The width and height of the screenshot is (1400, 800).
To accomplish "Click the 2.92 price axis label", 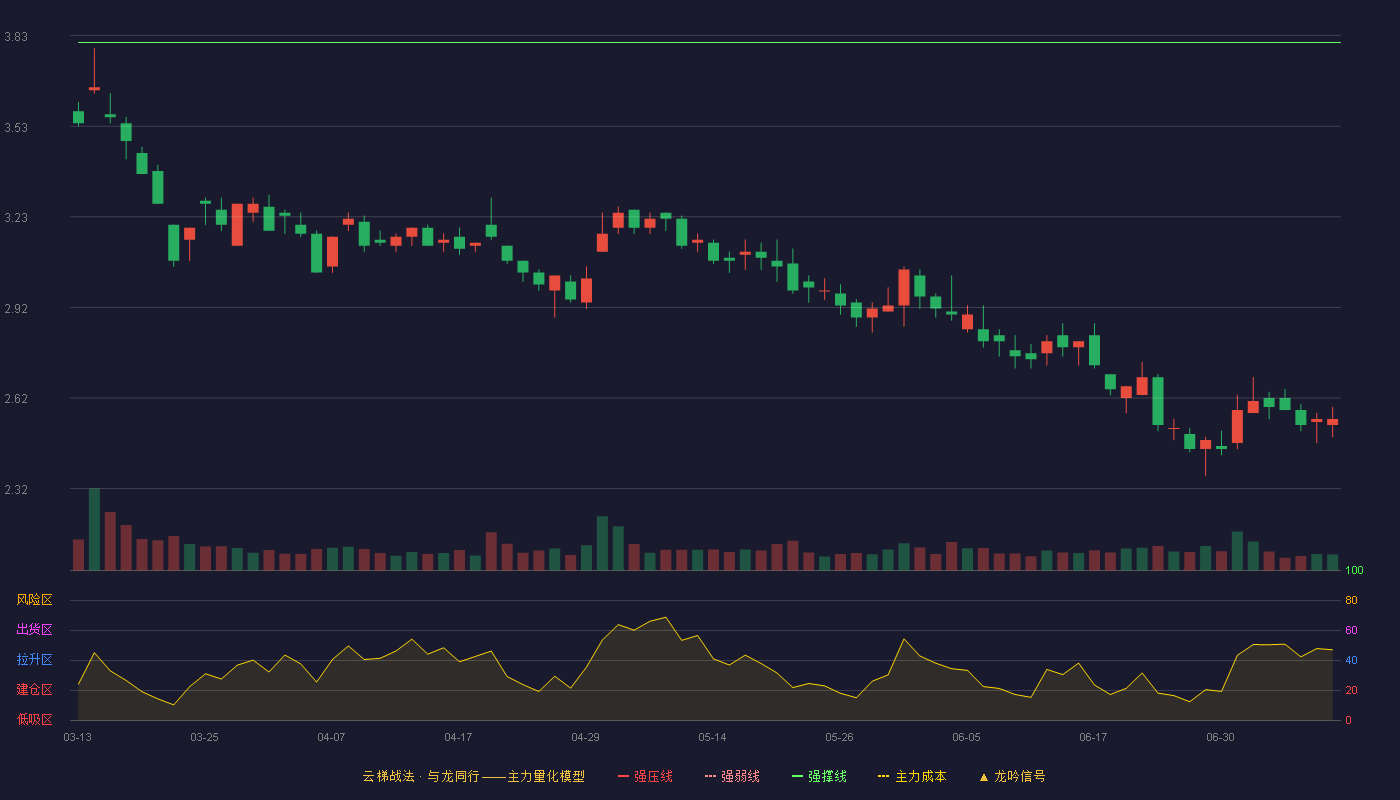I will (16, 309).
